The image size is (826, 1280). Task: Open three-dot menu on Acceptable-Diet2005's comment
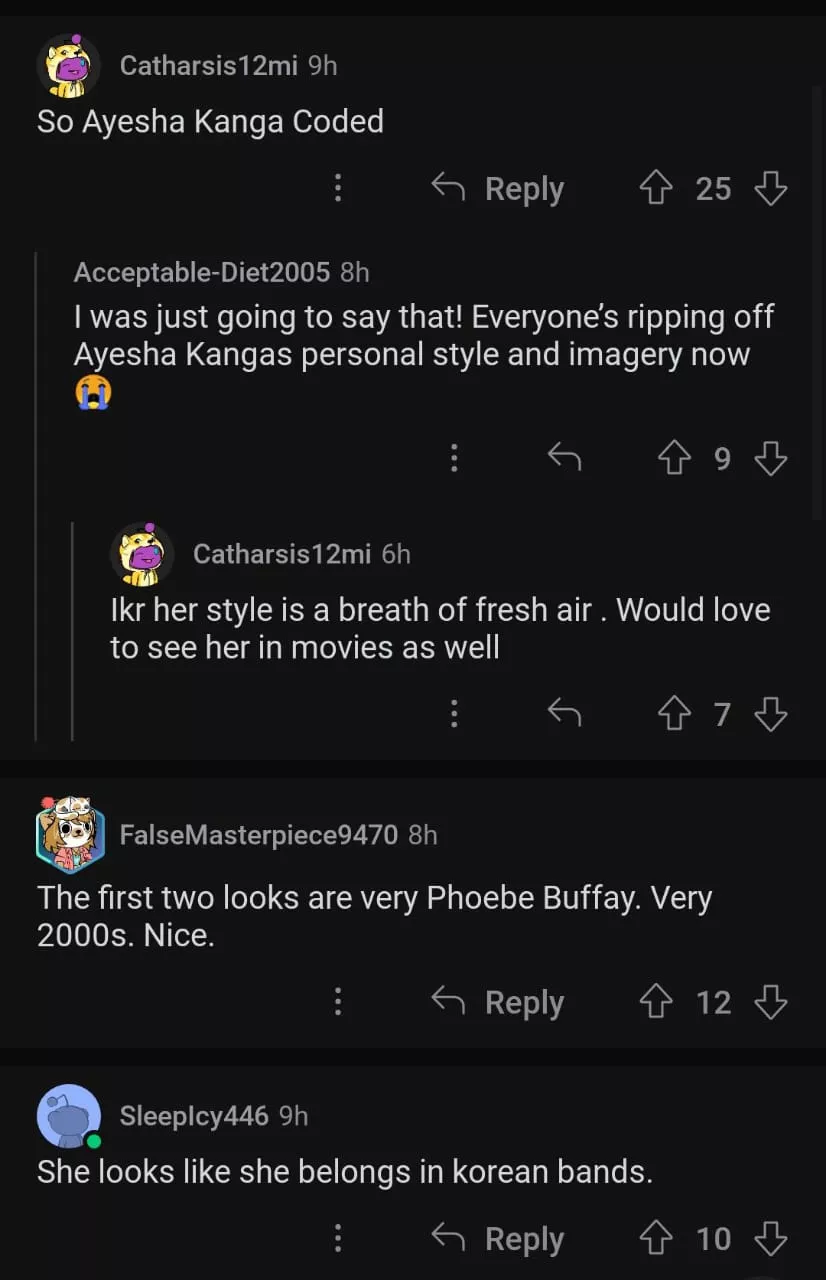point(454,458)
